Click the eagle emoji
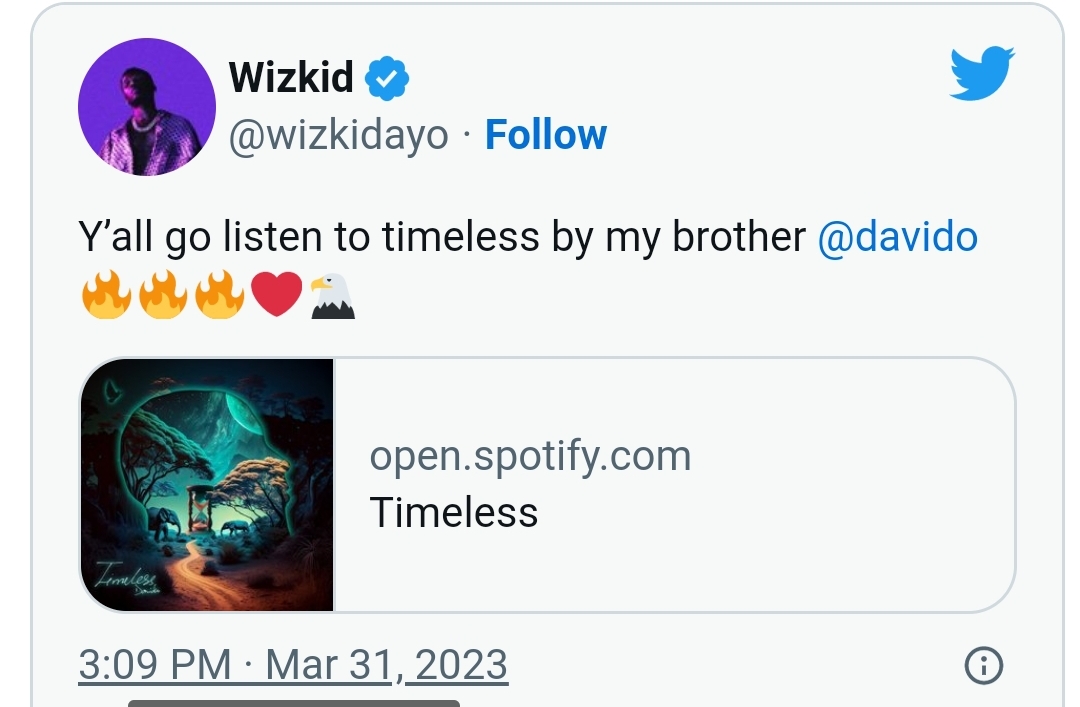The image size is (1080, 707). click(x=333, y=296)
